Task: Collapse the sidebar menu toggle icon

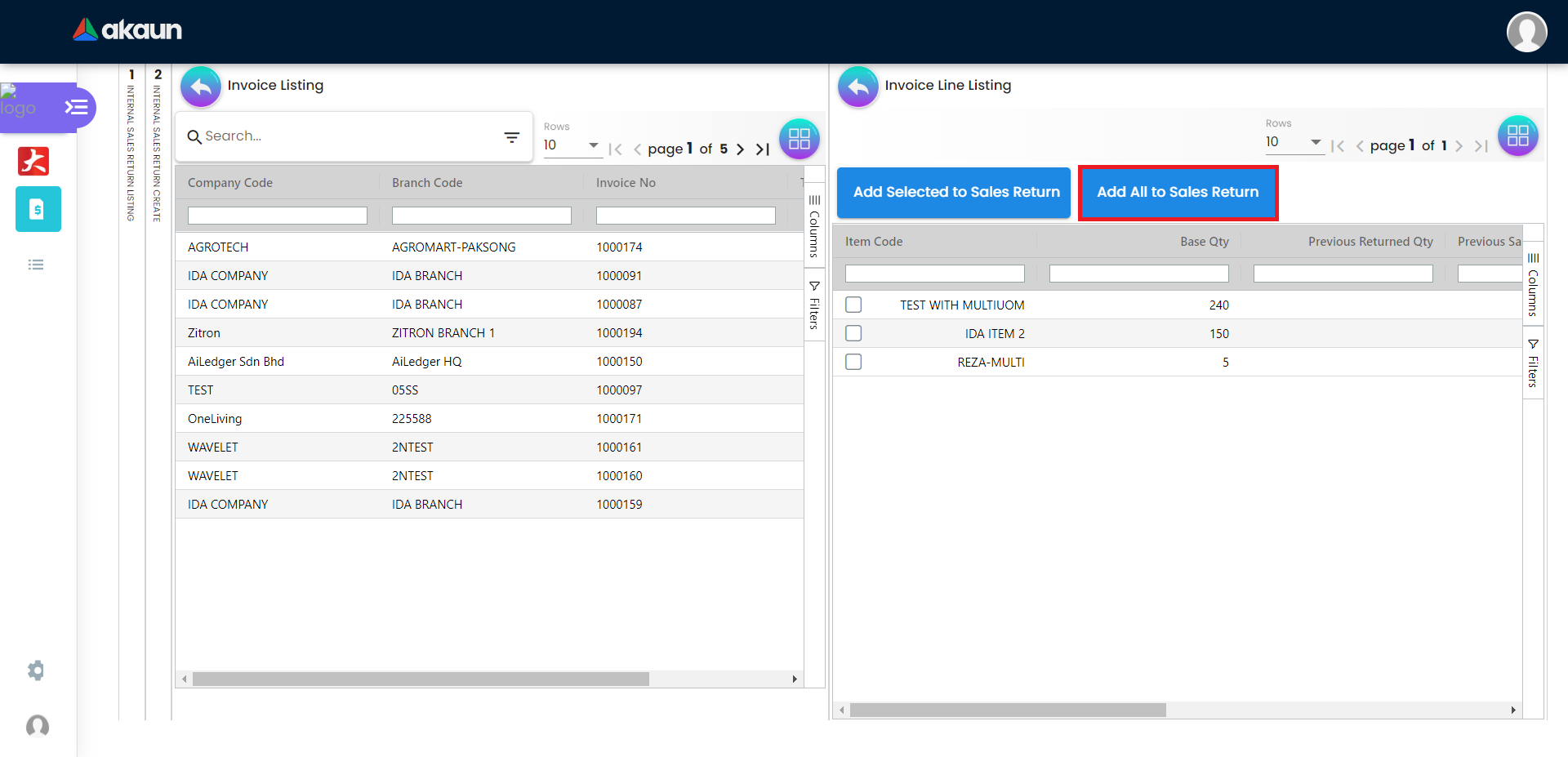Action: coord(76,107)
